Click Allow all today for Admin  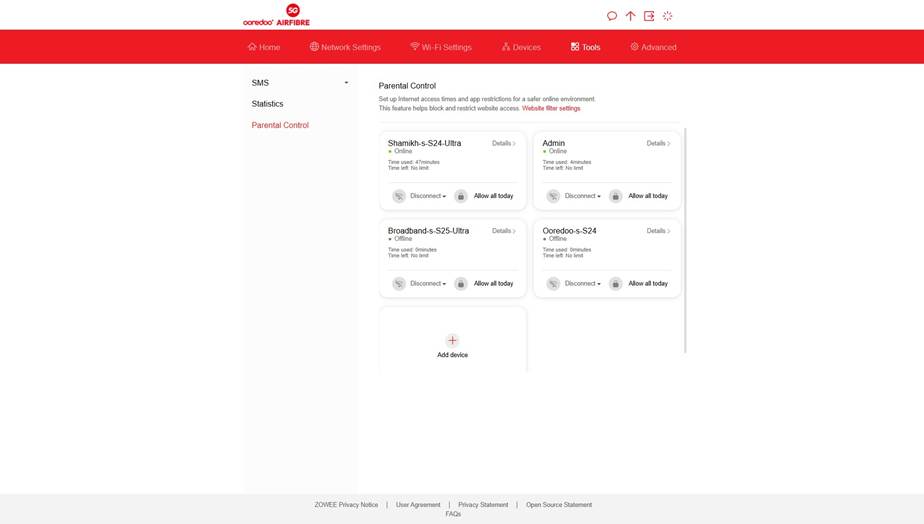[x=648, y=196]
